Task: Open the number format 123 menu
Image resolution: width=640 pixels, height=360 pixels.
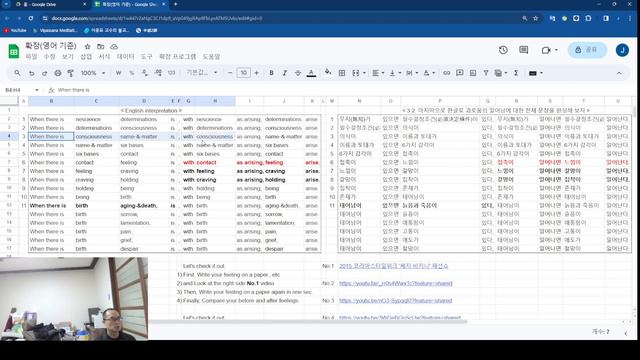Action: [x=171, y=73]
